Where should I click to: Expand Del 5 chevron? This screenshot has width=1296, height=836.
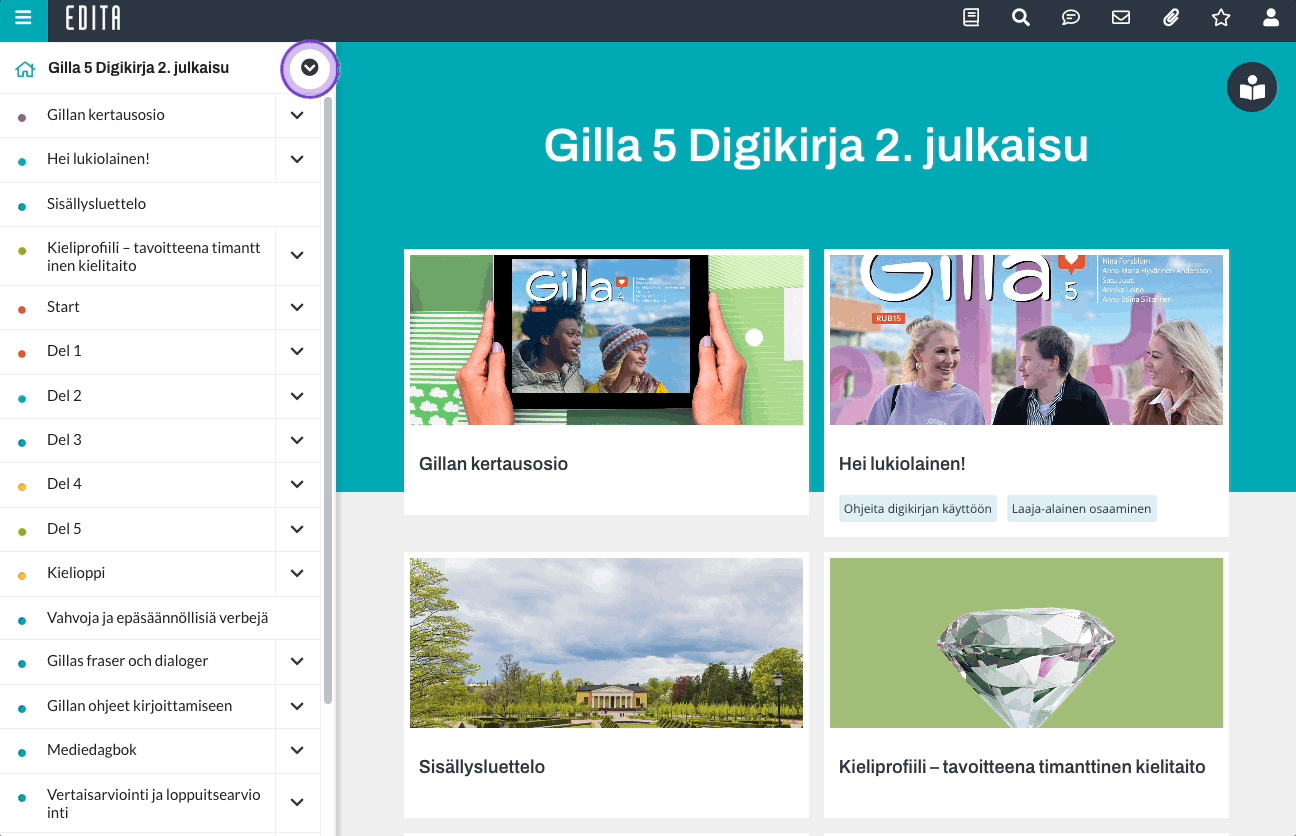coord(297,528)
